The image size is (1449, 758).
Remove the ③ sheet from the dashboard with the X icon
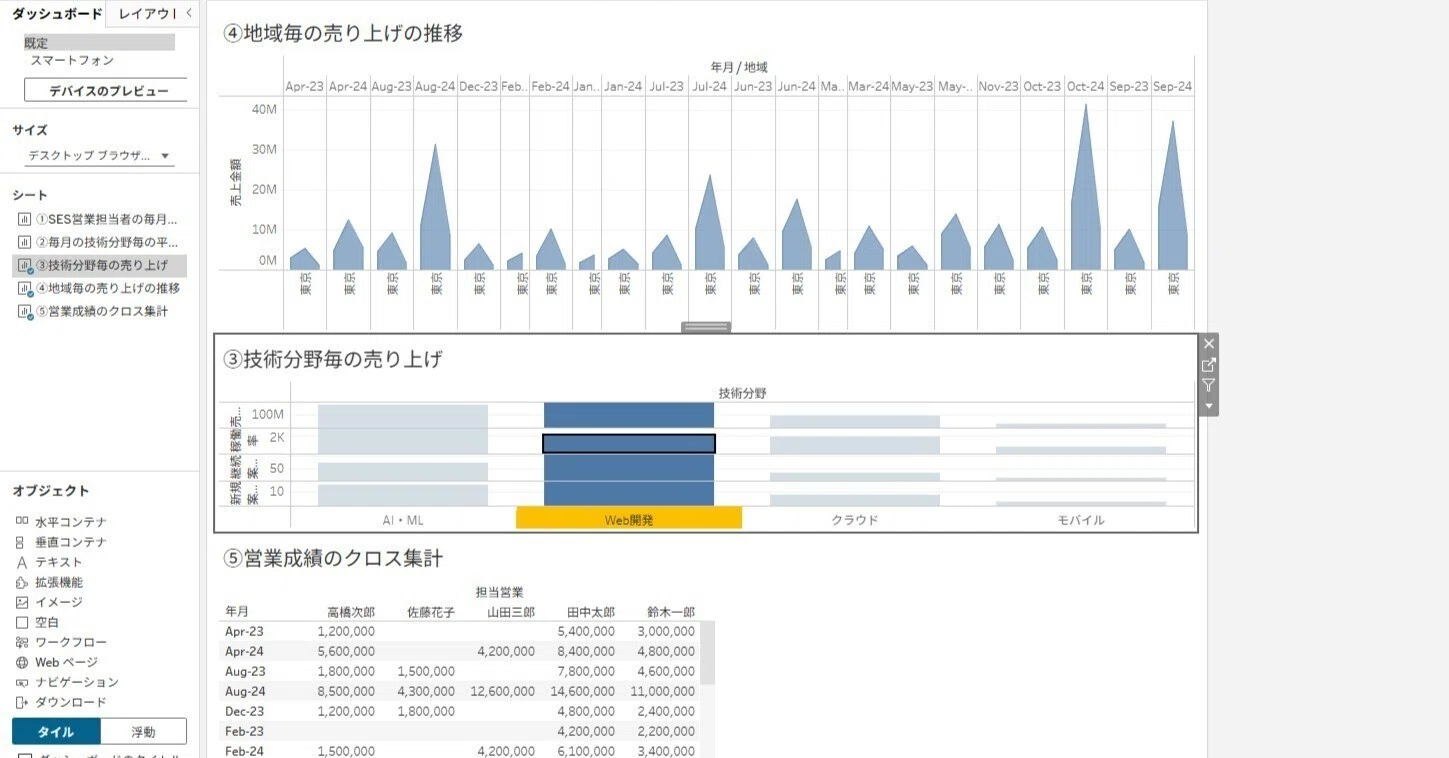point(1209,344)
